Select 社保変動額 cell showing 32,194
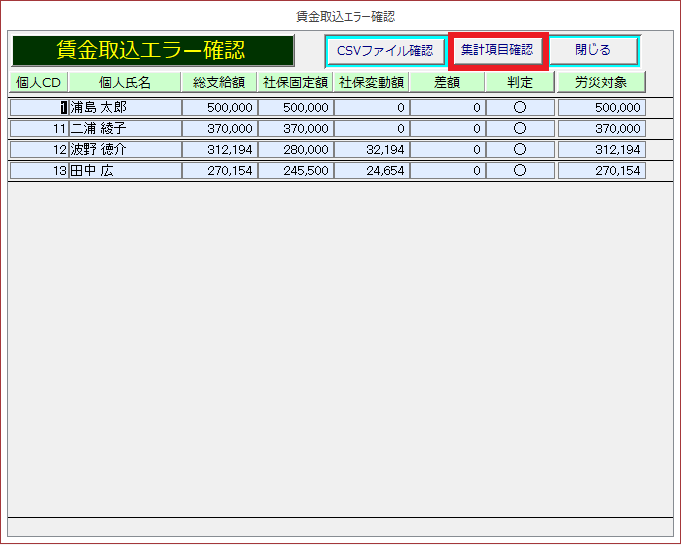This screenshot has width=681, height=545. click(x=371, y=149)
